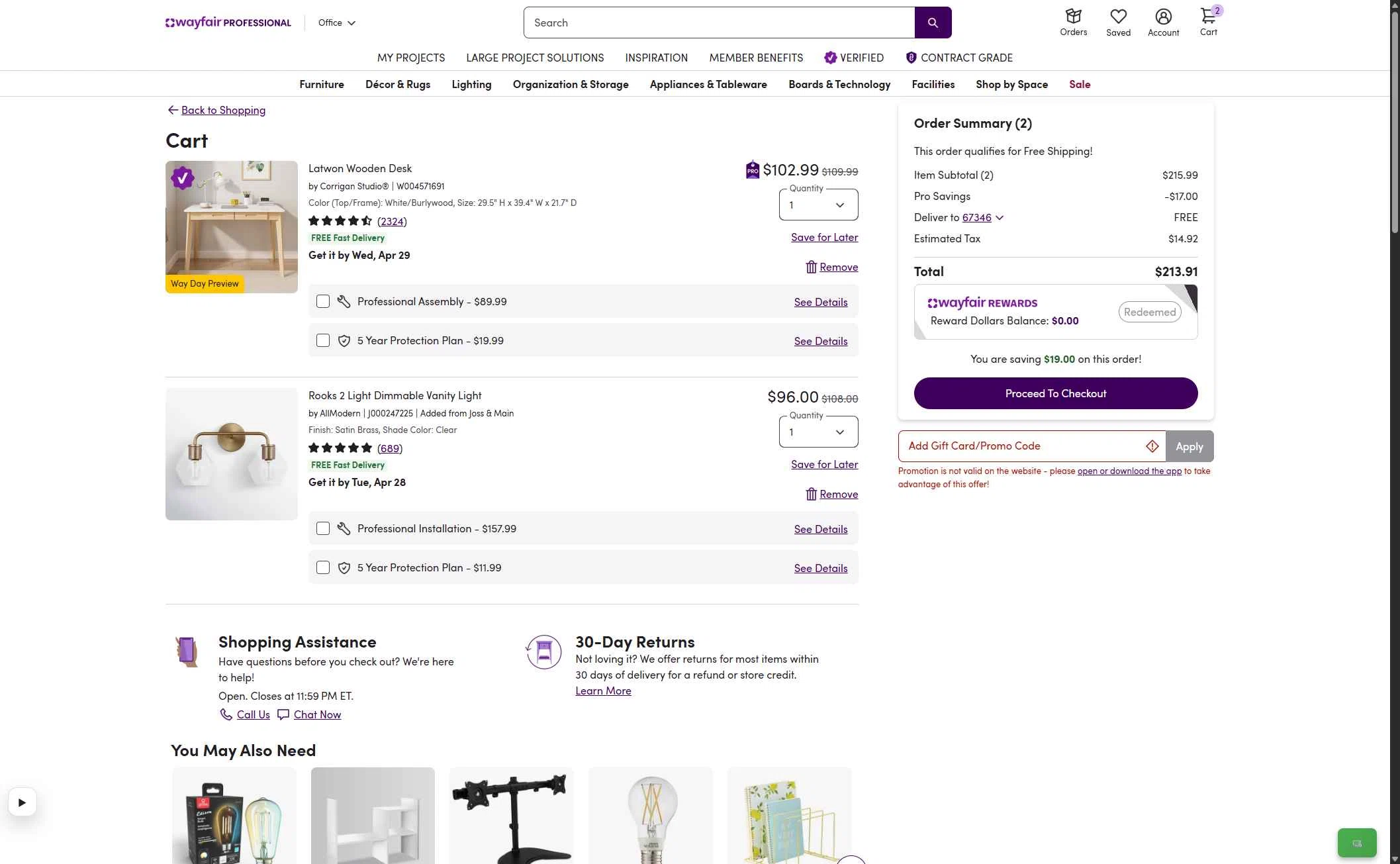Check the 5 Year Protection Plan $19.99 box

click(323, 340)
